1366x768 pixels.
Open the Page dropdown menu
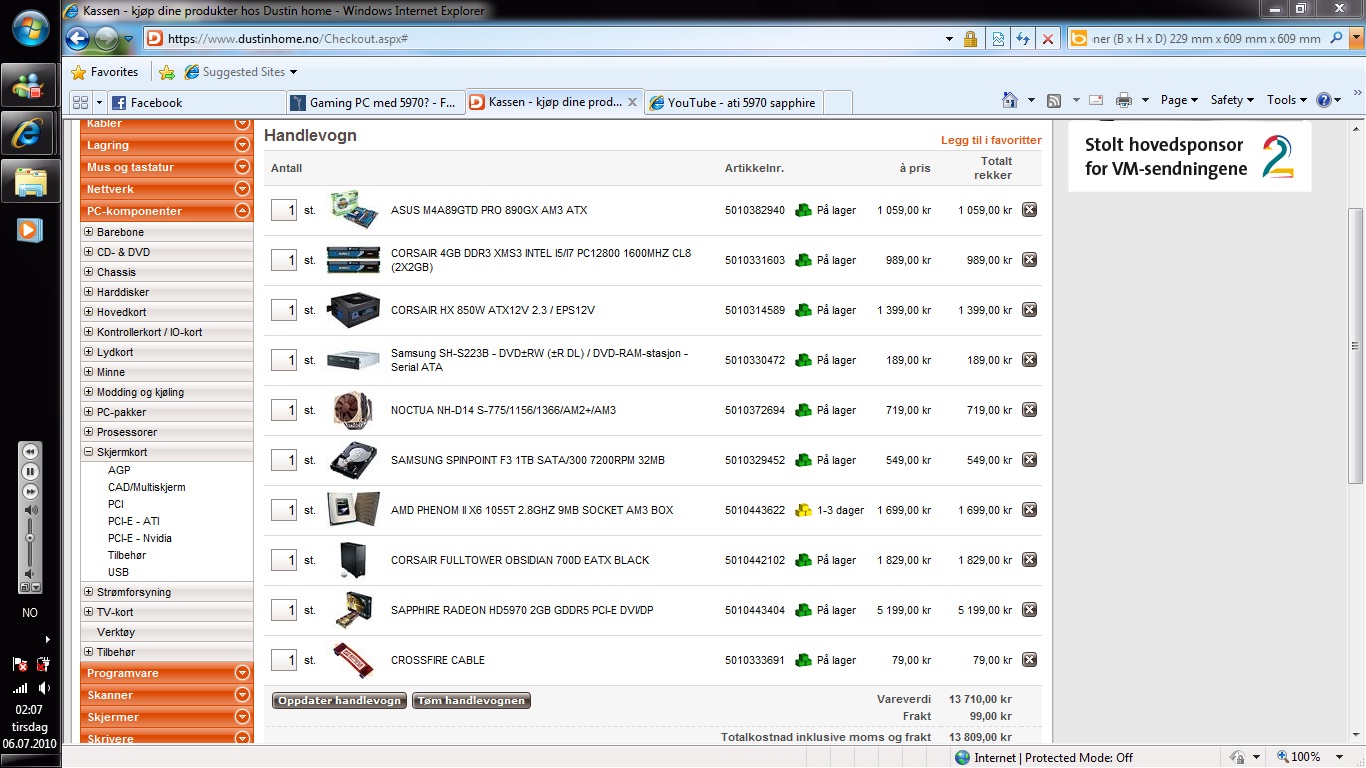pos(1180,100)
